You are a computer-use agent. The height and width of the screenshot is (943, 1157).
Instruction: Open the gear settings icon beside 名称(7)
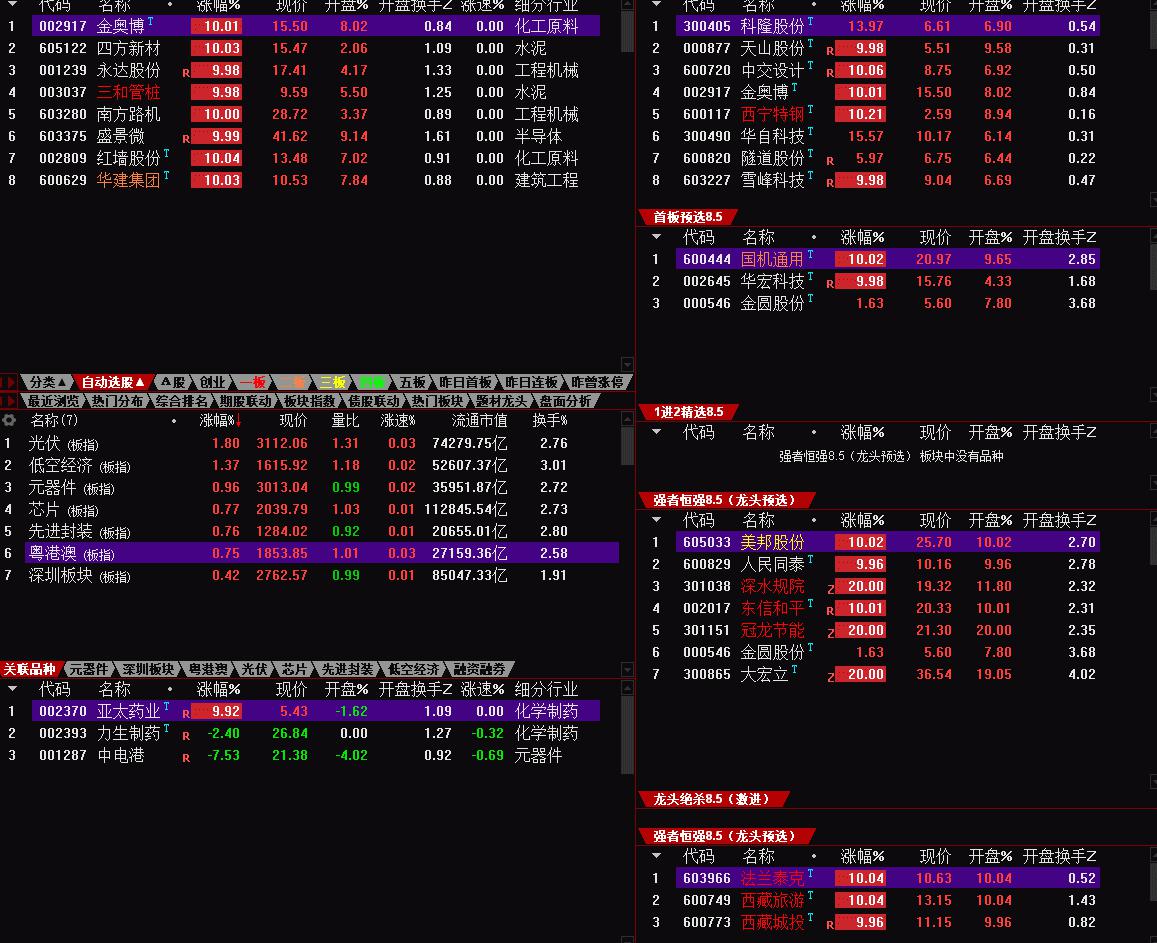(9, 420)
